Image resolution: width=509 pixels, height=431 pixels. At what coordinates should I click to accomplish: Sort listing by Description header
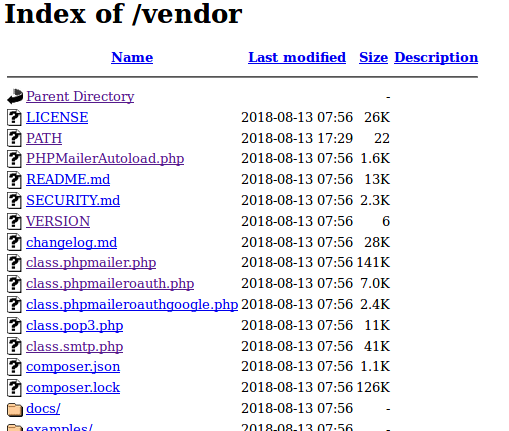(436, 58)
